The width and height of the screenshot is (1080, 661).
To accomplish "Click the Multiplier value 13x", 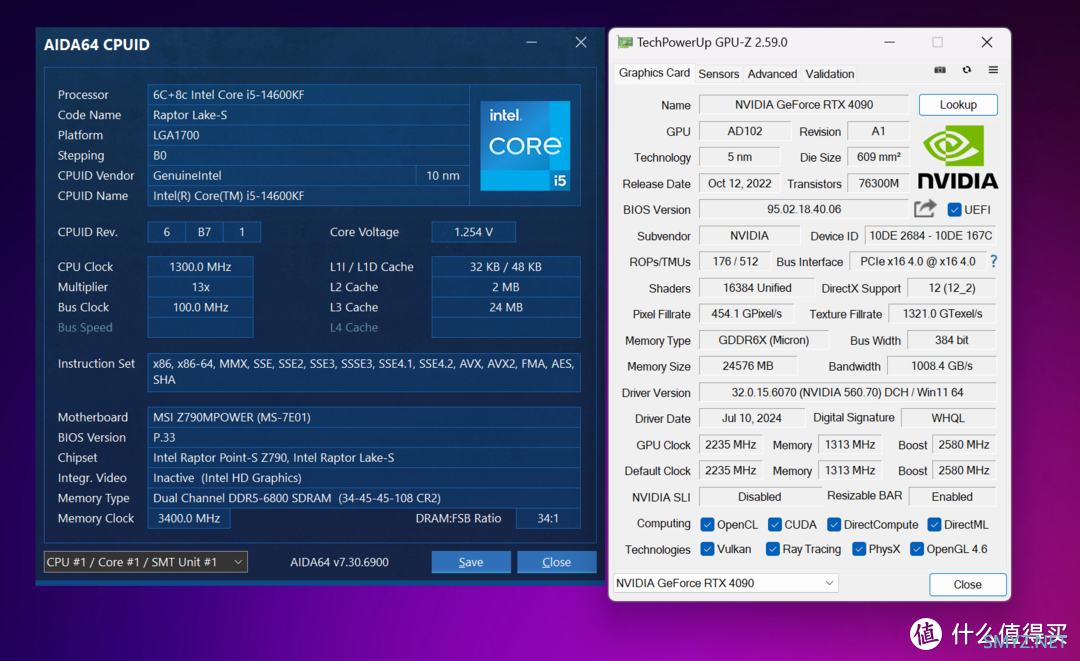I will [200, 287].
